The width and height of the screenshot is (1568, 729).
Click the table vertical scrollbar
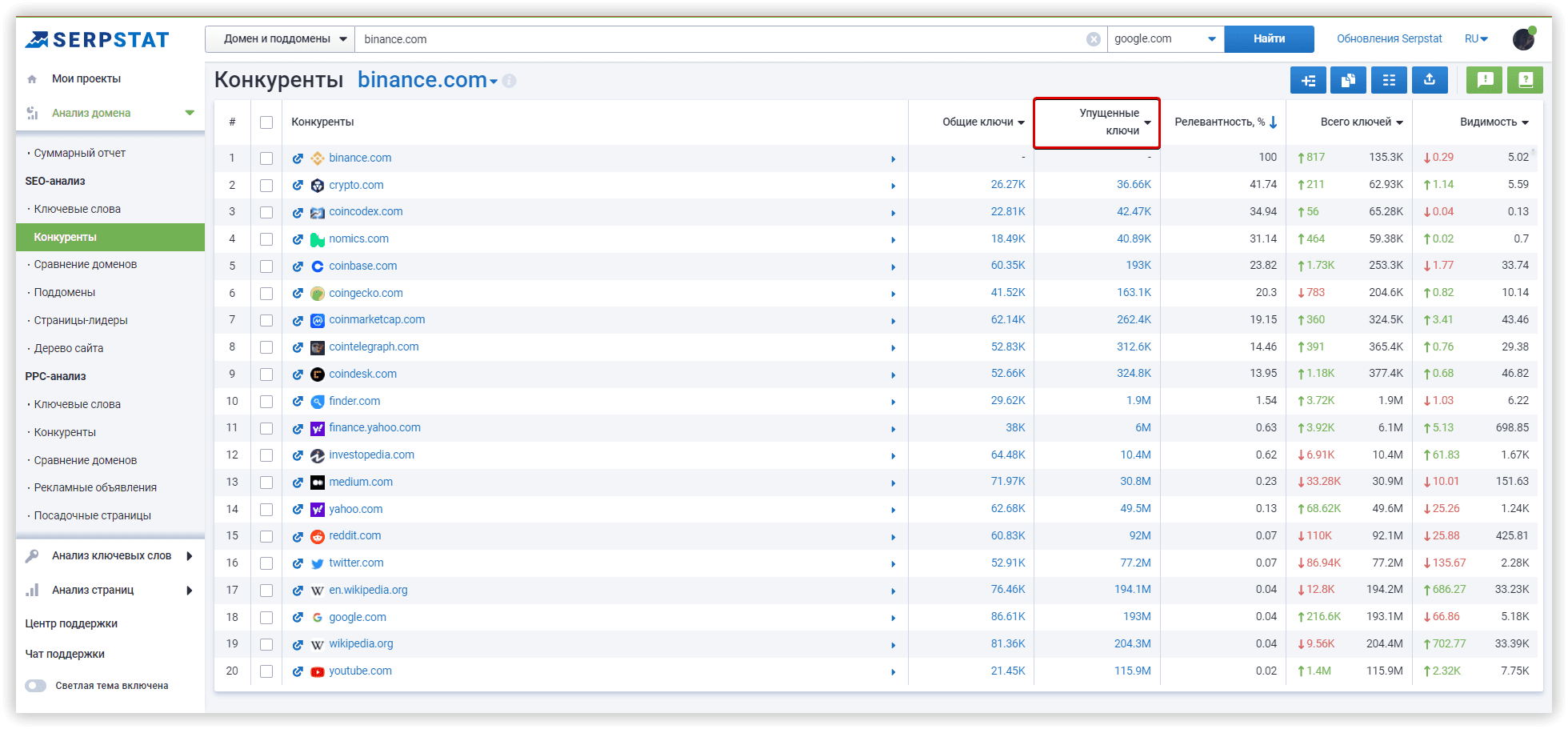[1534, 152]
